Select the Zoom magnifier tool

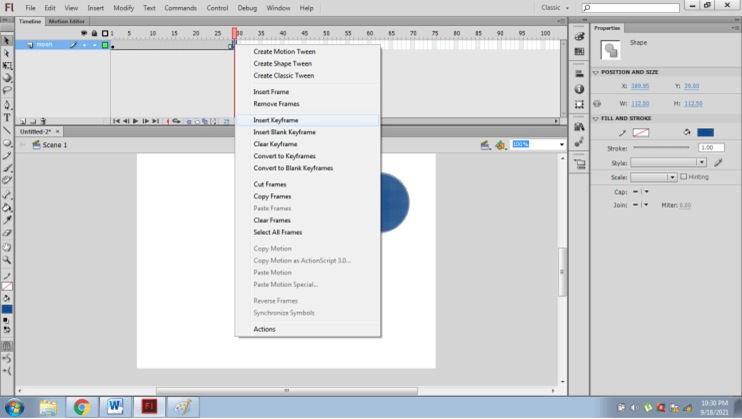[7, 259]
